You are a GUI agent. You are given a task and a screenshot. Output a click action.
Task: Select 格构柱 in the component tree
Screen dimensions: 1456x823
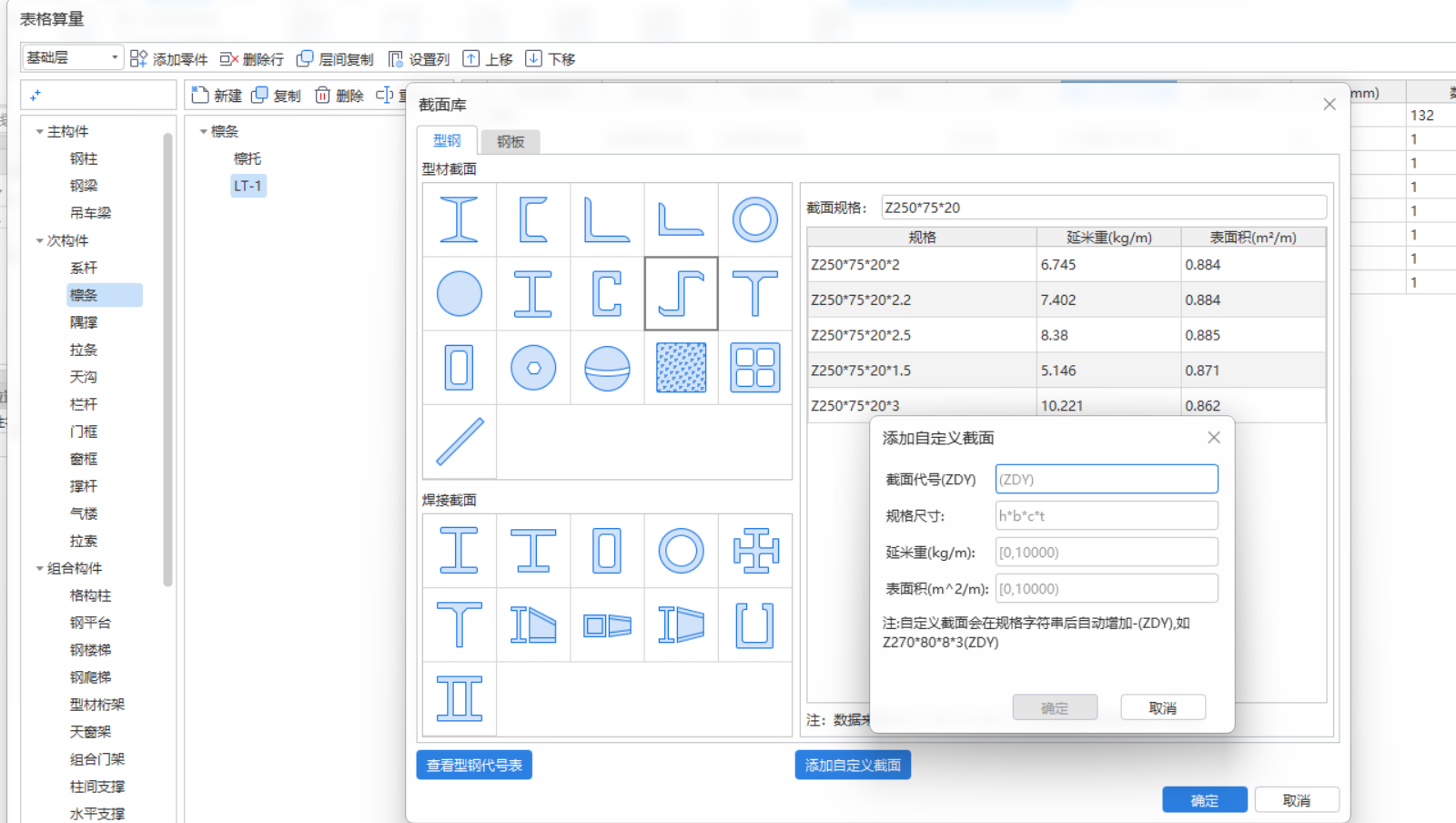(91, 596)
